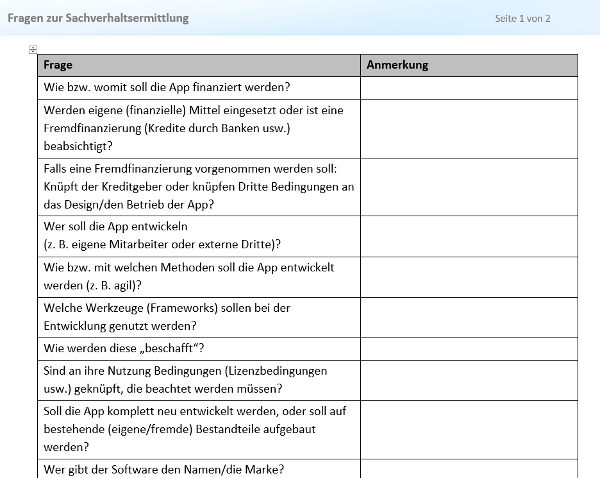
Task: Select the Anmerkung cell next to Kreditgeber question
Action: (468, 187)
